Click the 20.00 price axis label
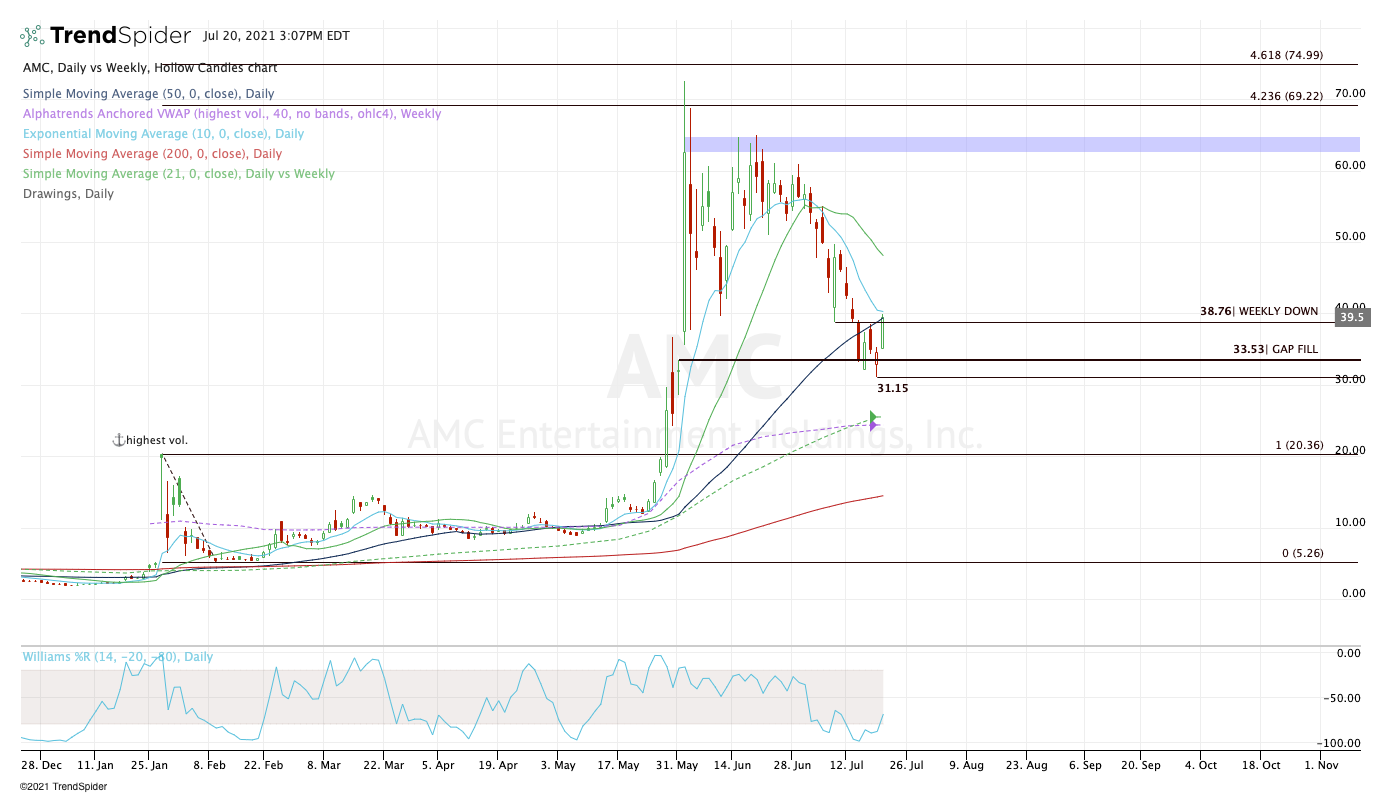 point(1351,451)
